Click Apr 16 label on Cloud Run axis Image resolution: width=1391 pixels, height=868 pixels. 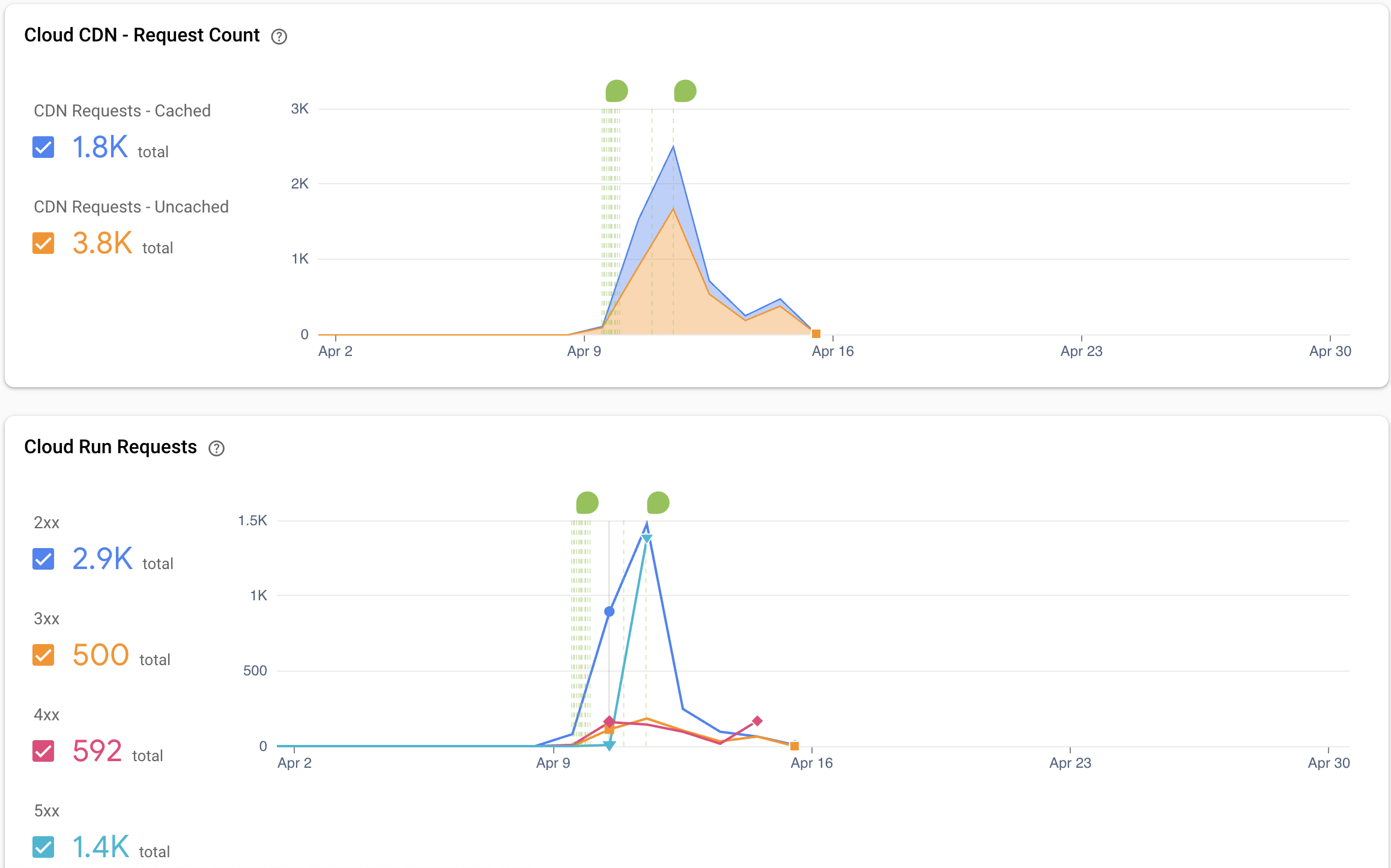(x=811, y=763)
